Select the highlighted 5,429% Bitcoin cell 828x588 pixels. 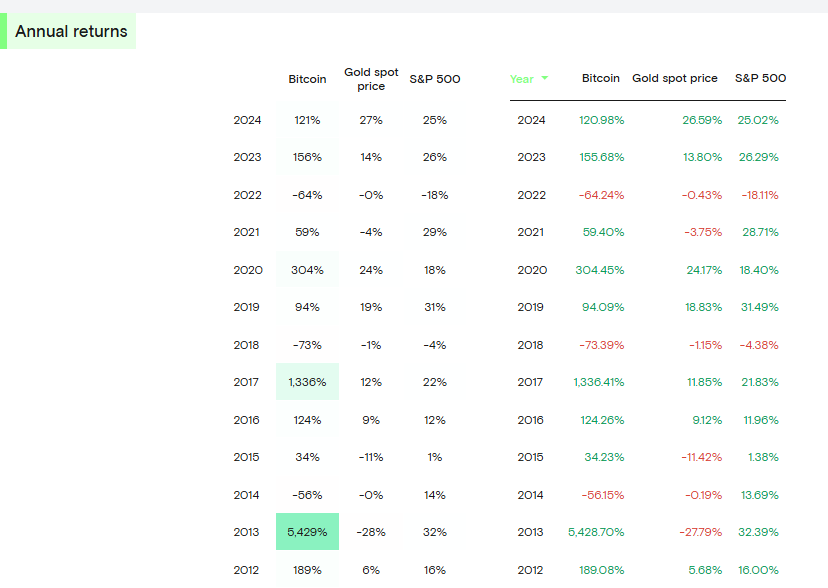pos(307,532)
